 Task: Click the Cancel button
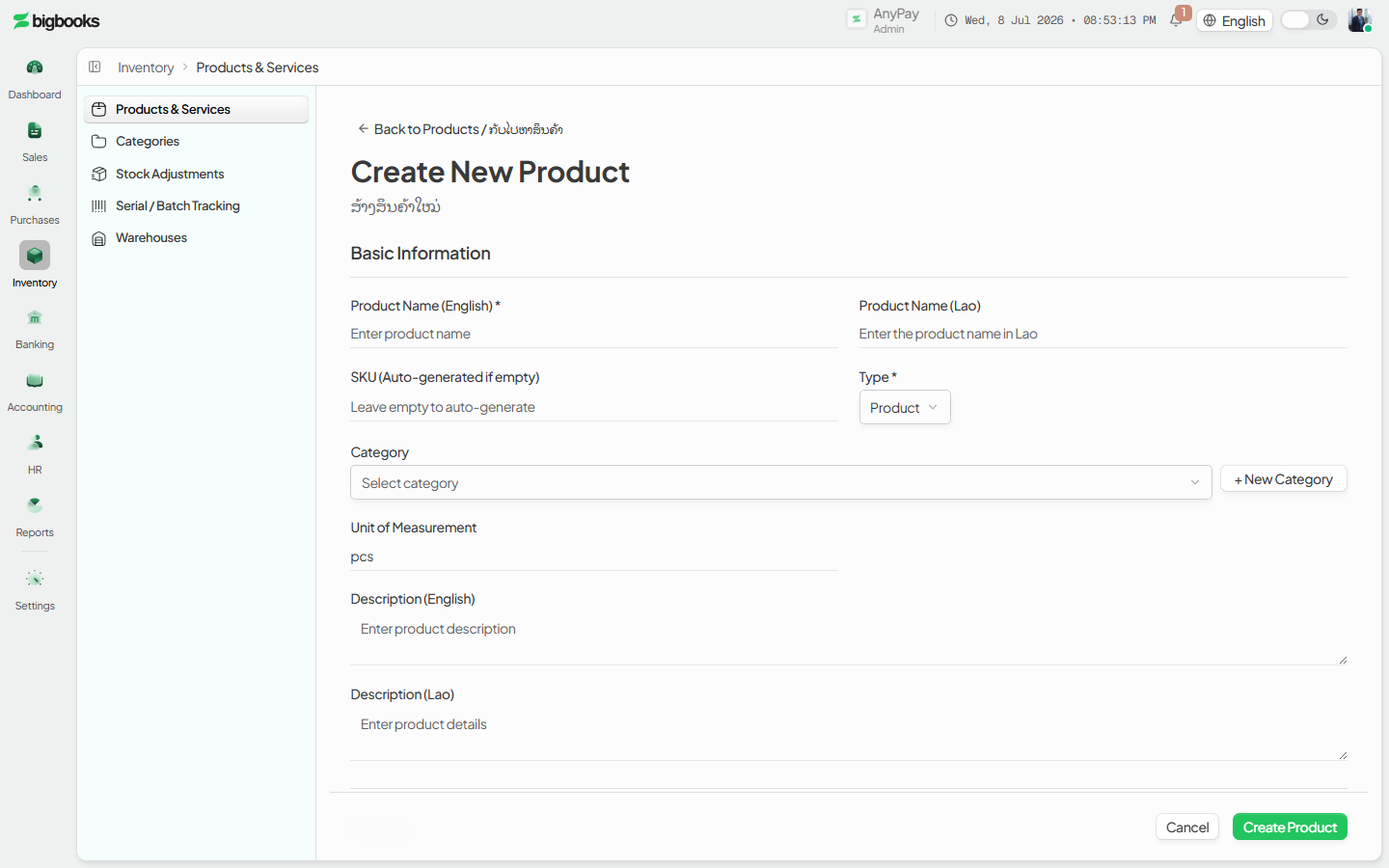pos(1187,827)
